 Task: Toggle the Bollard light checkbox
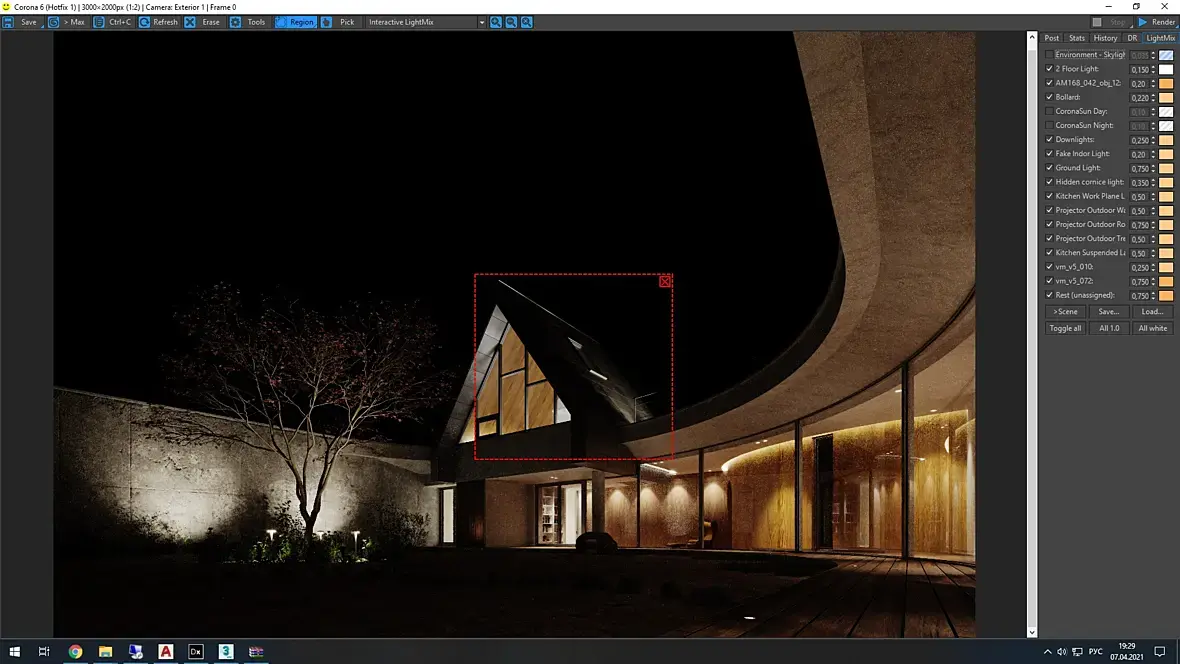point(1049,97)
